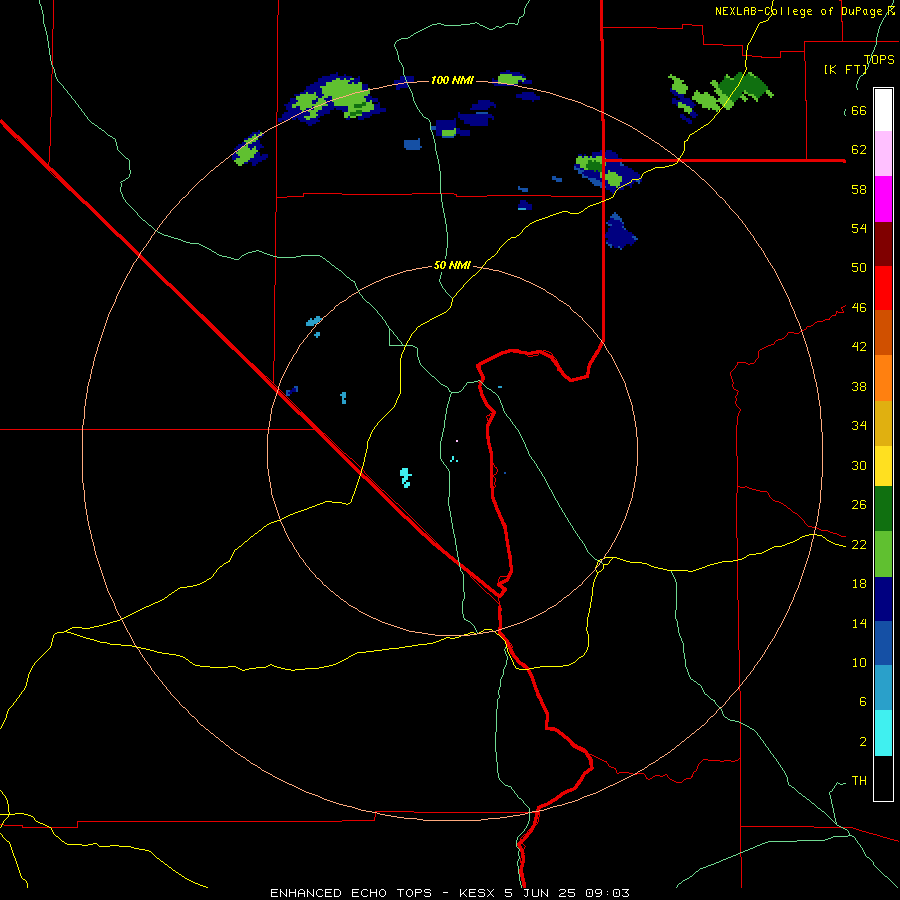Click the "42" scale label
Image resolution: width=900 pixels, height=900 pixels.
pos(859,347)
